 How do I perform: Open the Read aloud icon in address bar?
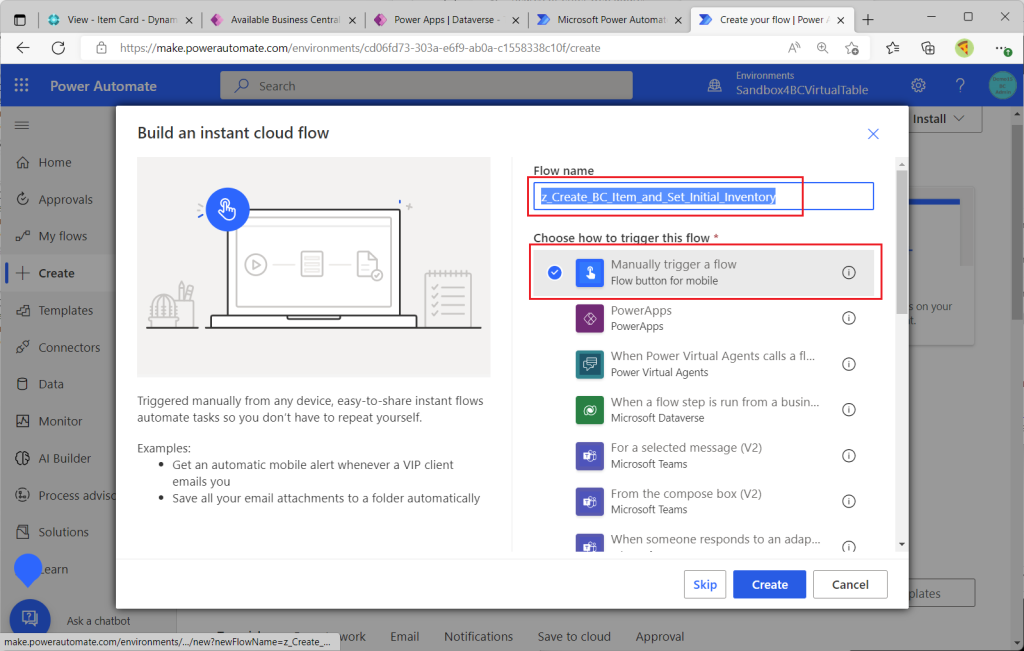[793, 48]
